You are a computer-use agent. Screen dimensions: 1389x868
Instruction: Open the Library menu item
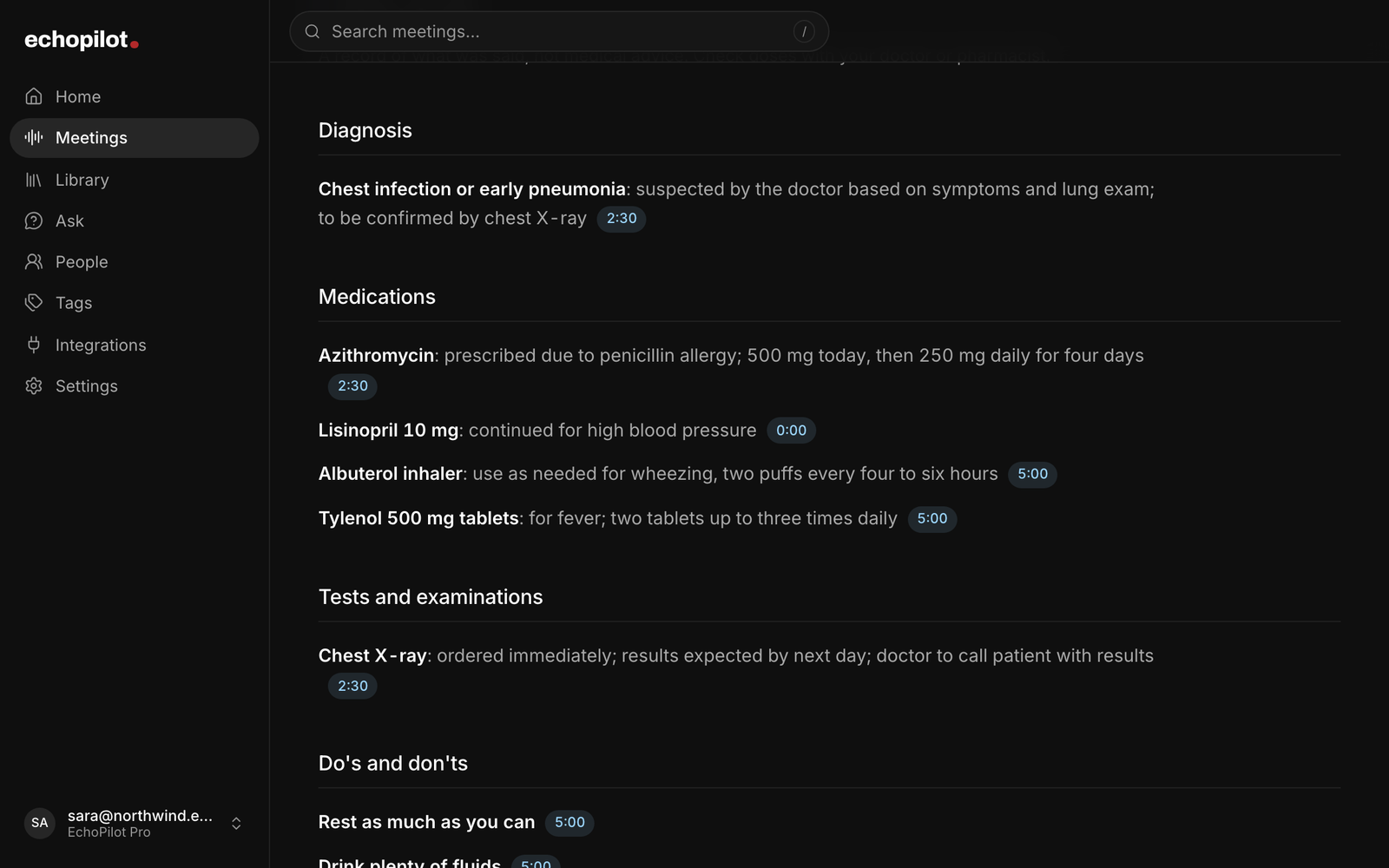pos(135,180)
